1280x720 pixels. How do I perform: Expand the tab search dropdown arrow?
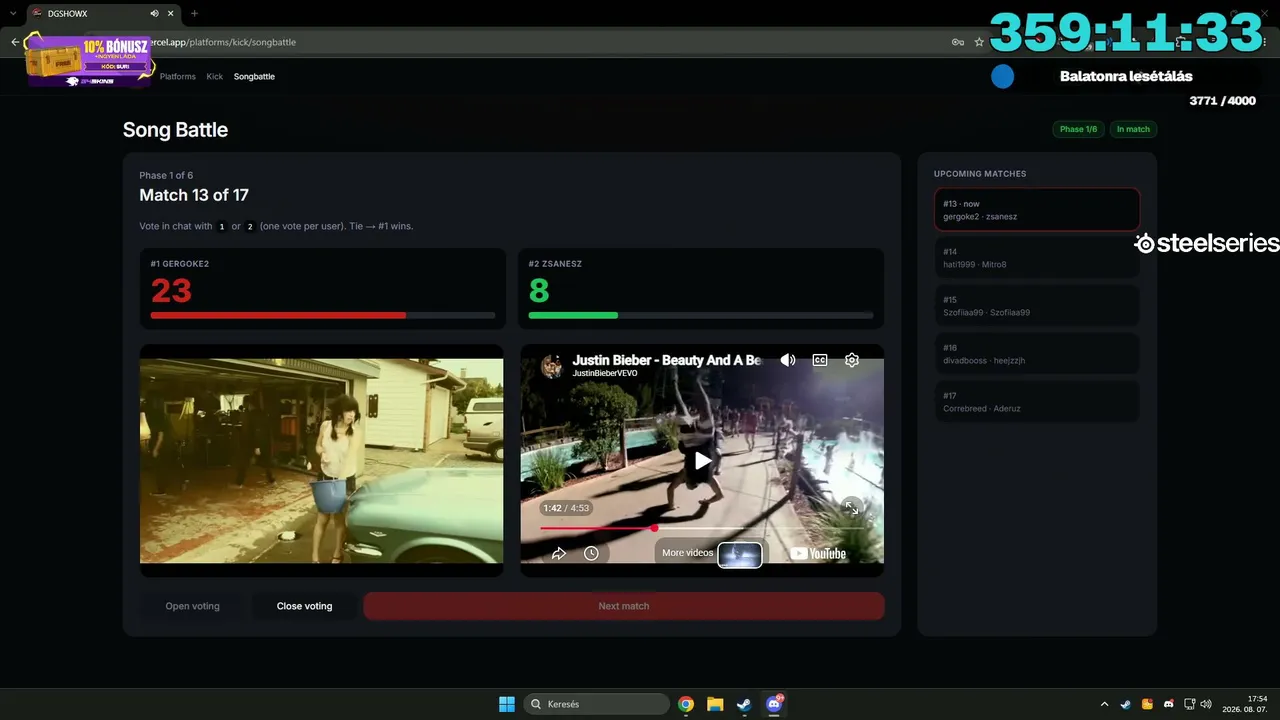point(11,13)
